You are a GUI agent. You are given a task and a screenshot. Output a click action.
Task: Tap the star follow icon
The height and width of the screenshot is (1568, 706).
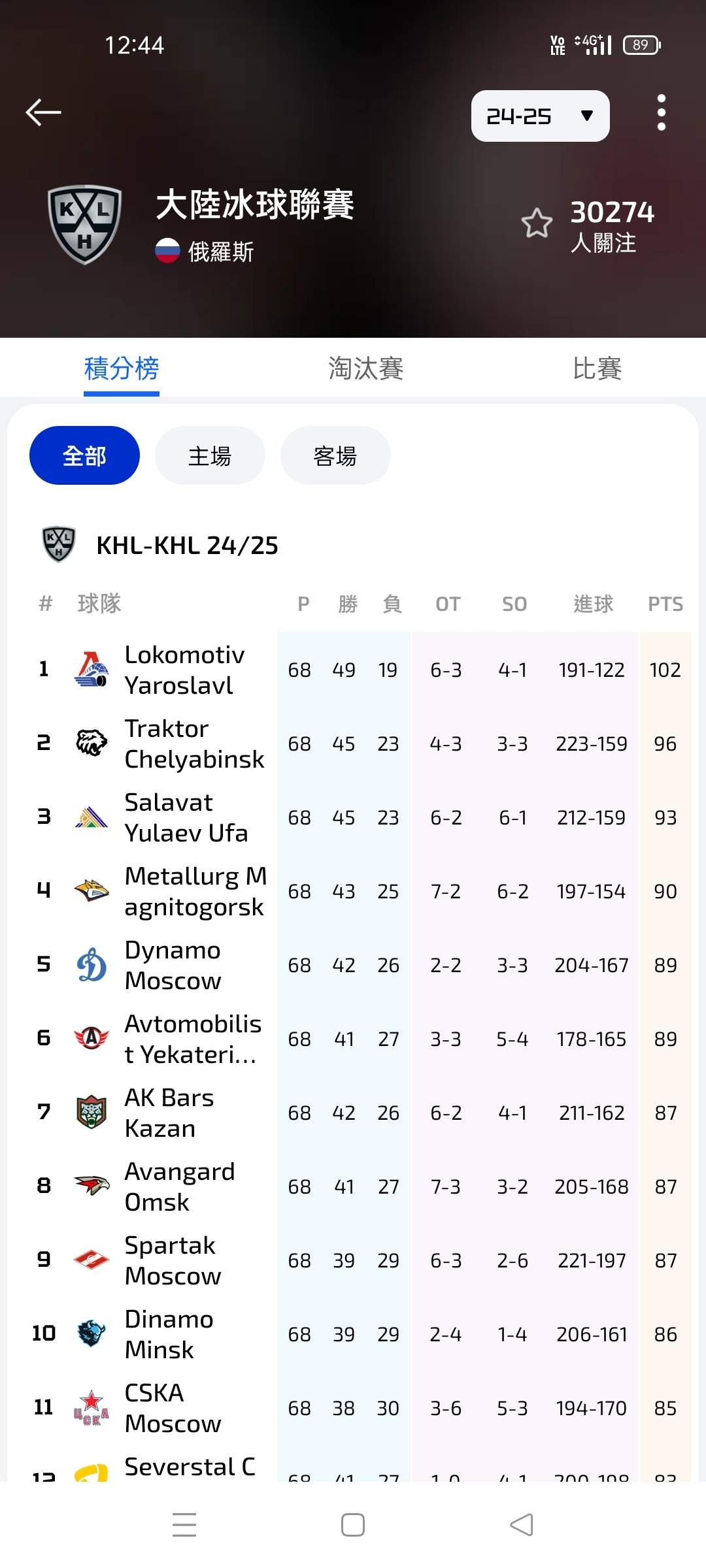(x=537, y=223)
